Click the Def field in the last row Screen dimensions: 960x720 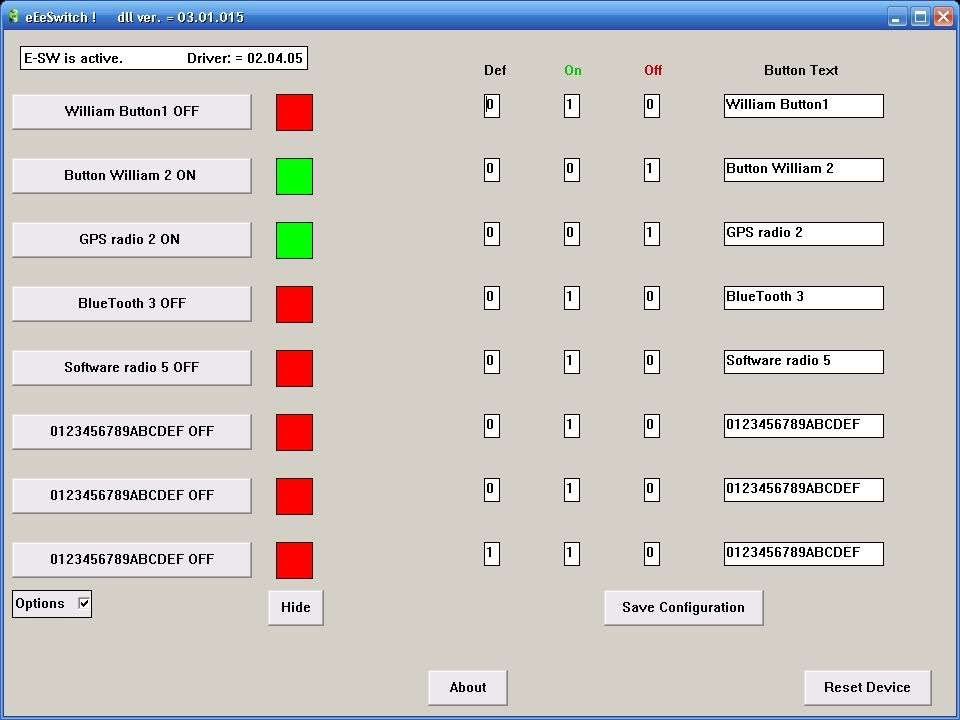tap(491, 553)
